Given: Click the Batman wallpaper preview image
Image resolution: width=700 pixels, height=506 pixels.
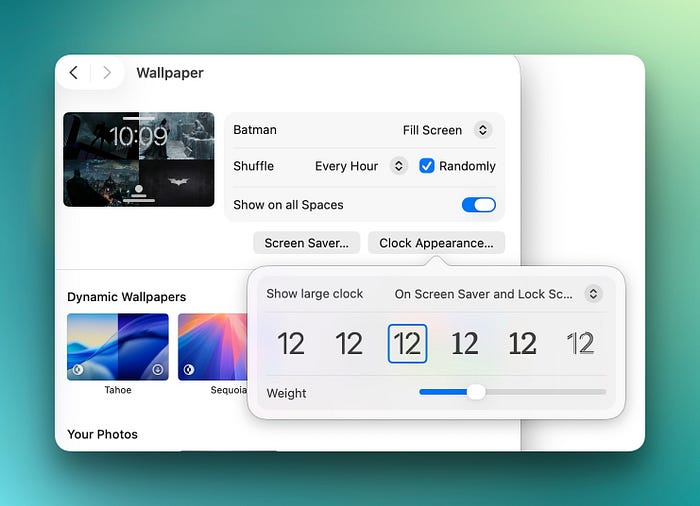Looking at the screenshot, I should 138,159.
